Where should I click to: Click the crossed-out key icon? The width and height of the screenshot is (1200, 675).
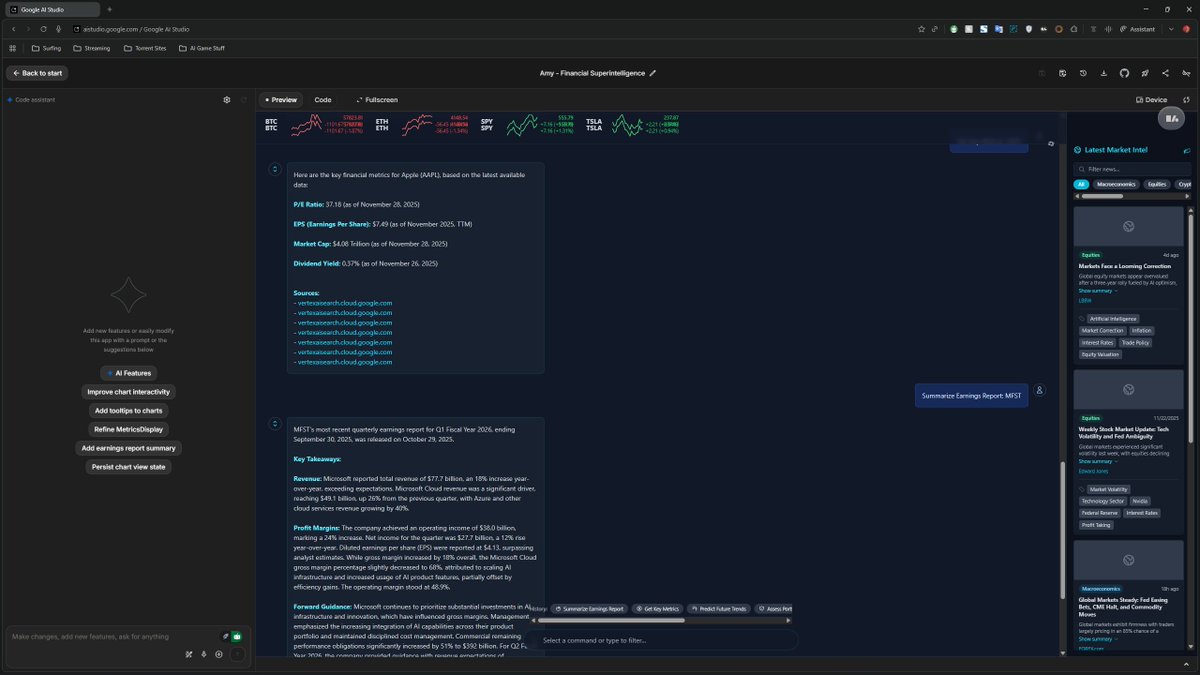1186,73
